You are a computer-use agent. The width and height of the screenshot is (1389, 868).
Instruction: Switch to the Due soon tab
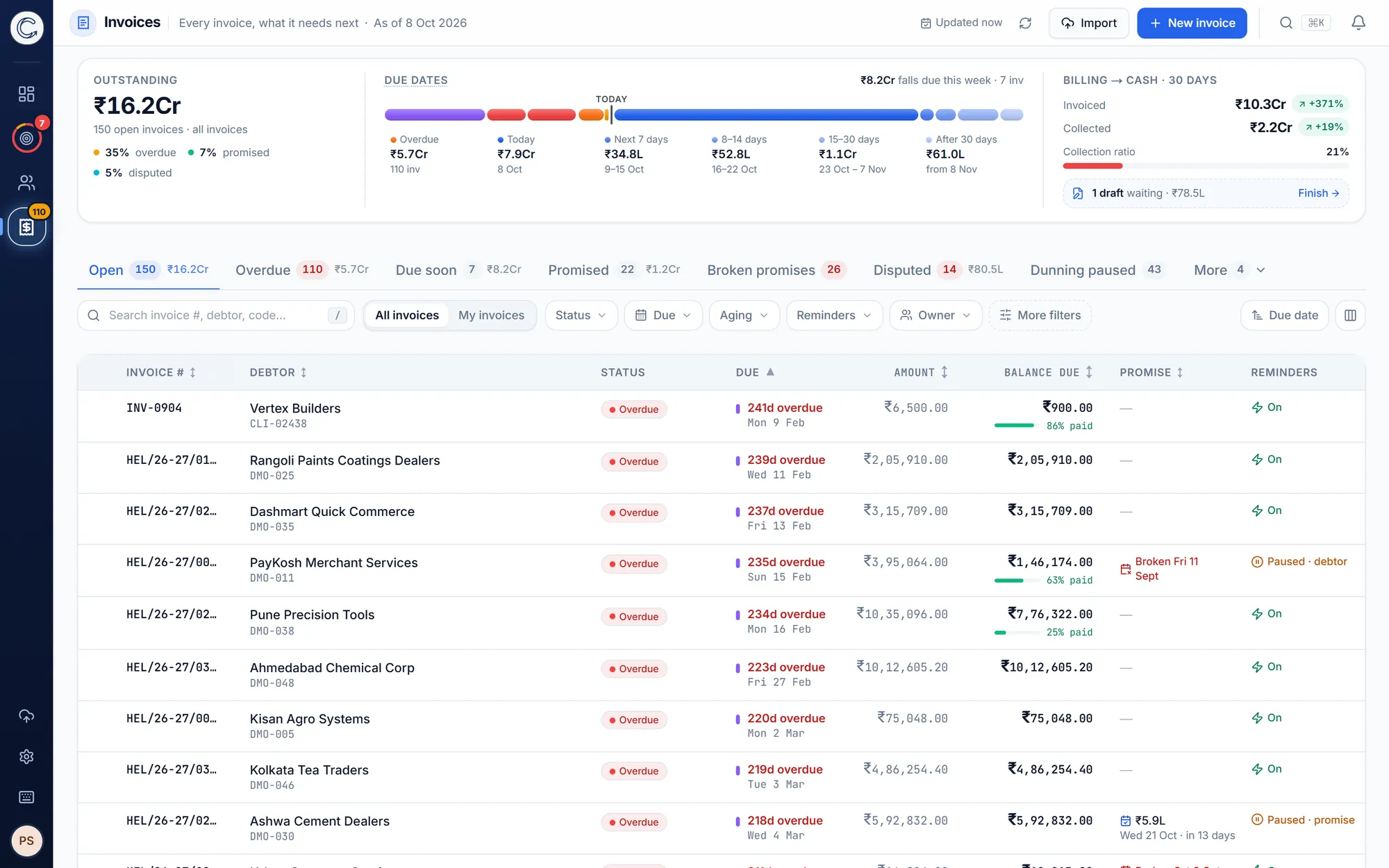click(458, 270)
